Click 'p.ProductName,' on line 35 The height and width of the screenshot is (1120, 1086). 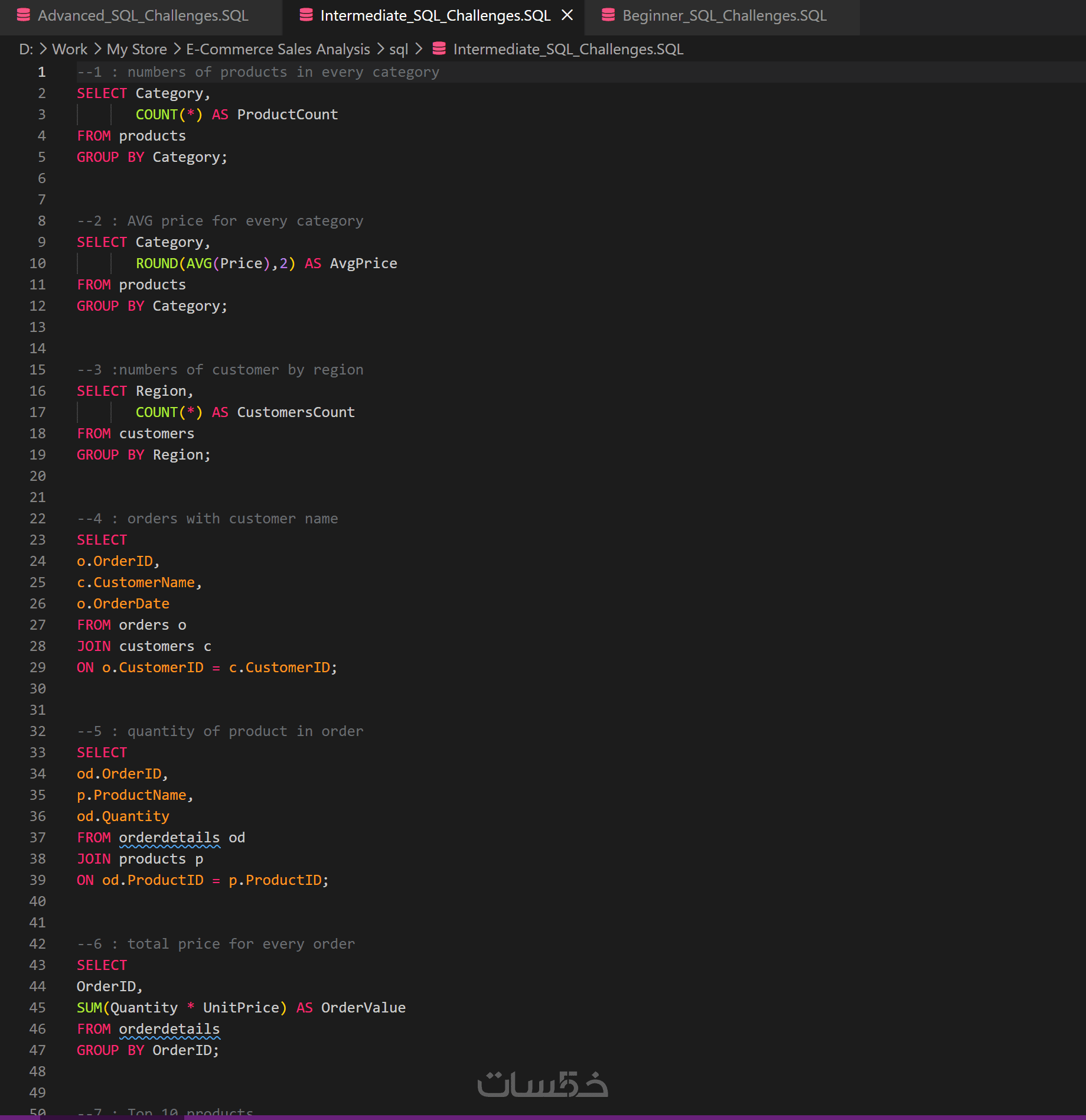click(135, 795)
